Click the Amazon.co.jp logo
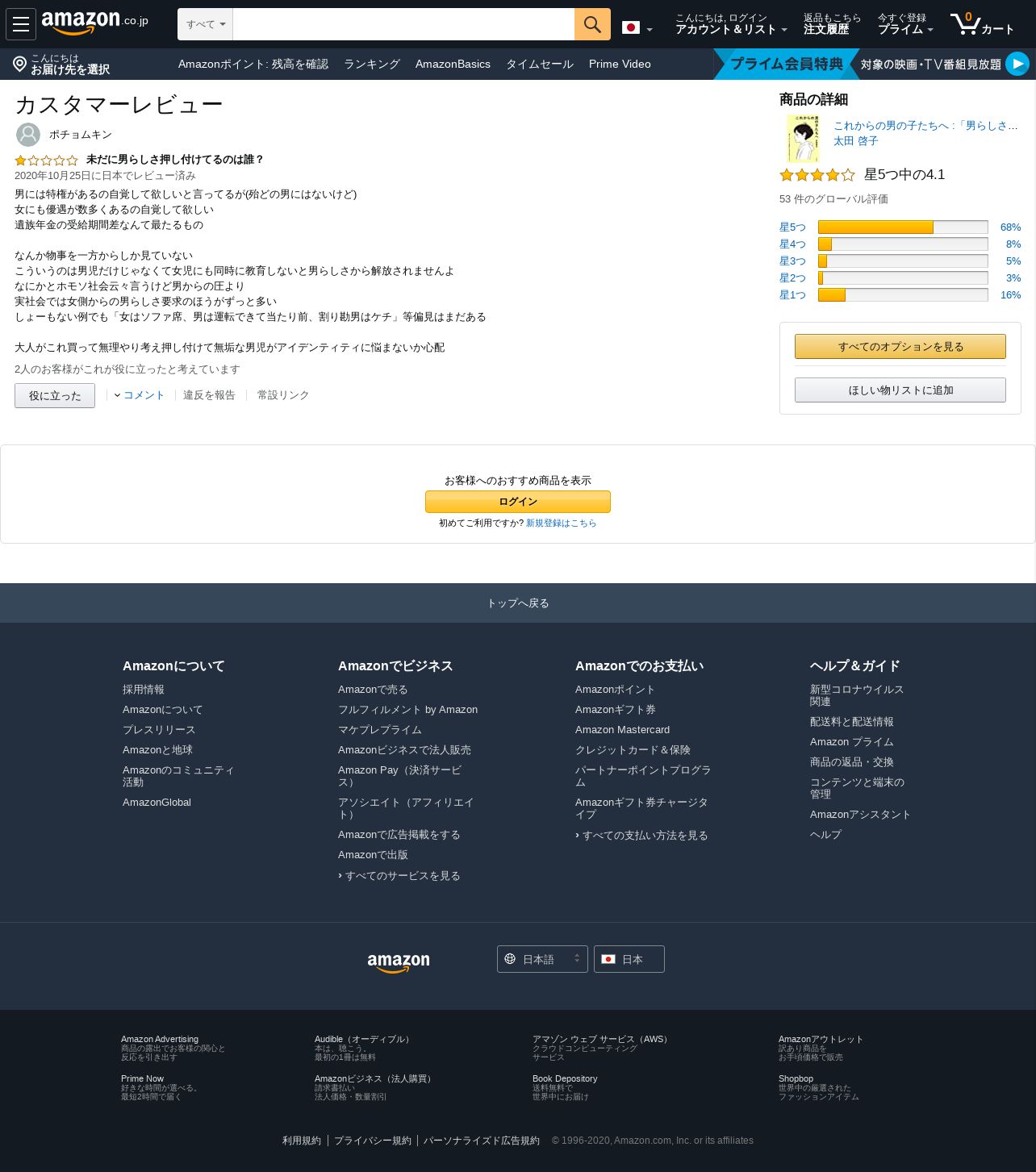This screenshot has height=1172, width=1036. pos(95,23)
